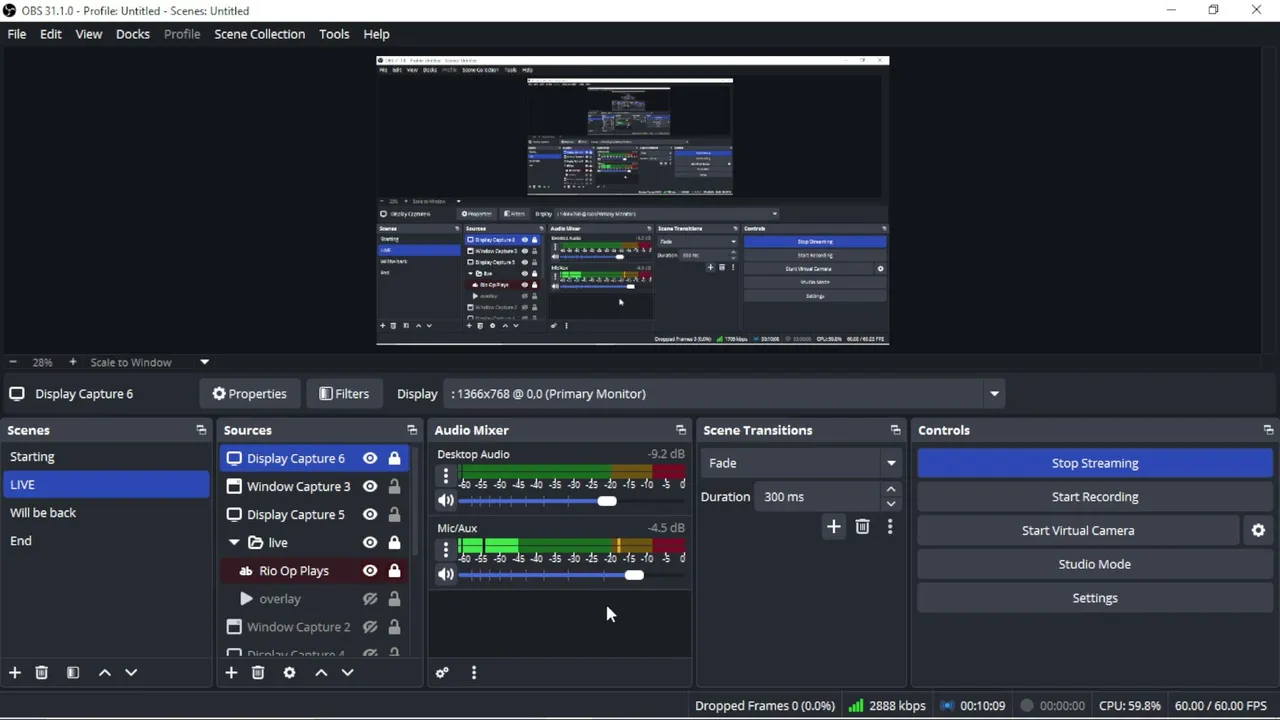Hide Display Capture 6 source
Screen dimensions: 1280x720
[x=370, y=459]
